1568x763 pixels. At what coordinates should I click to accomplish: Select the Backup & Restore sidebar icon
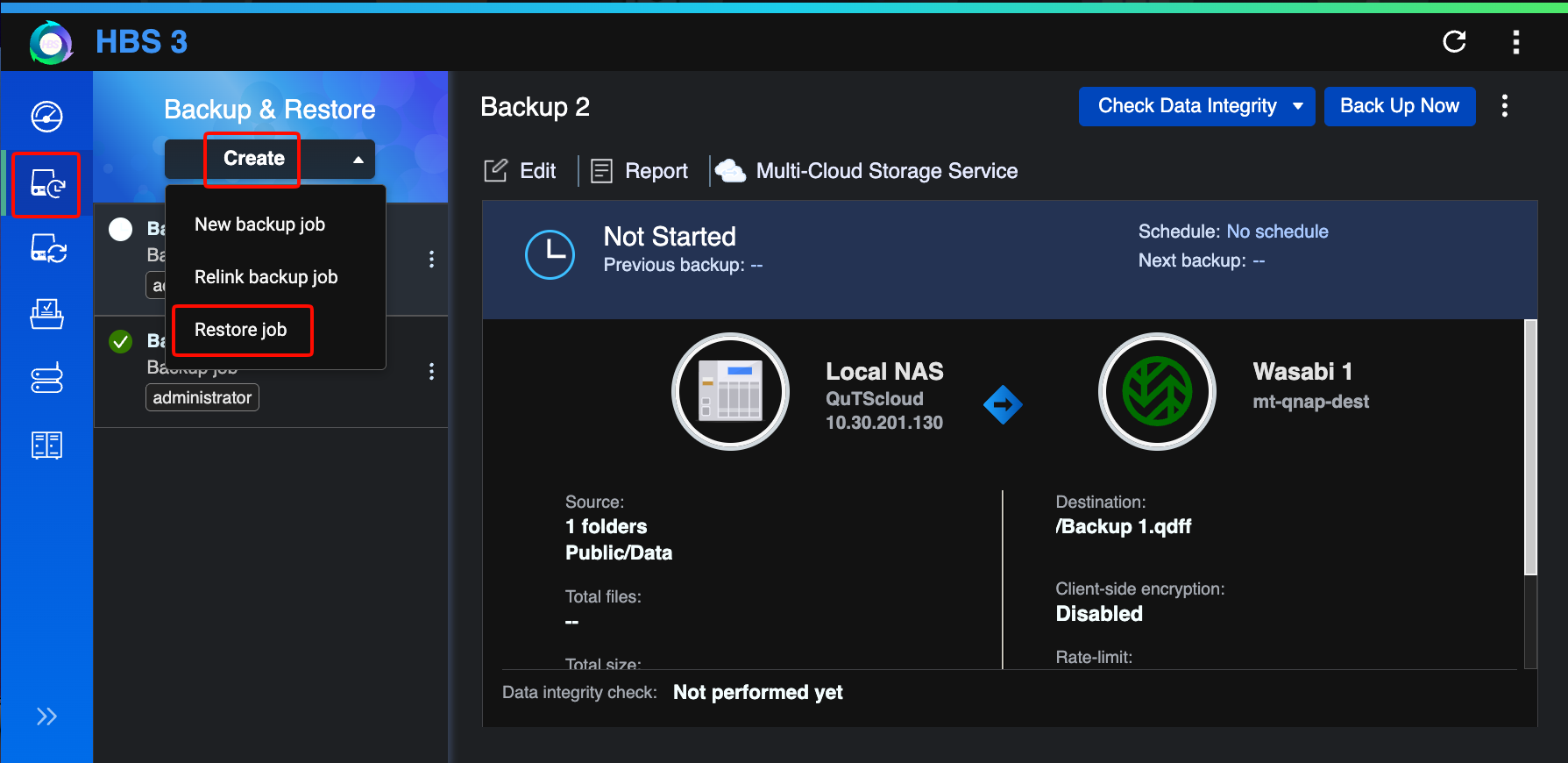(46, 184)
